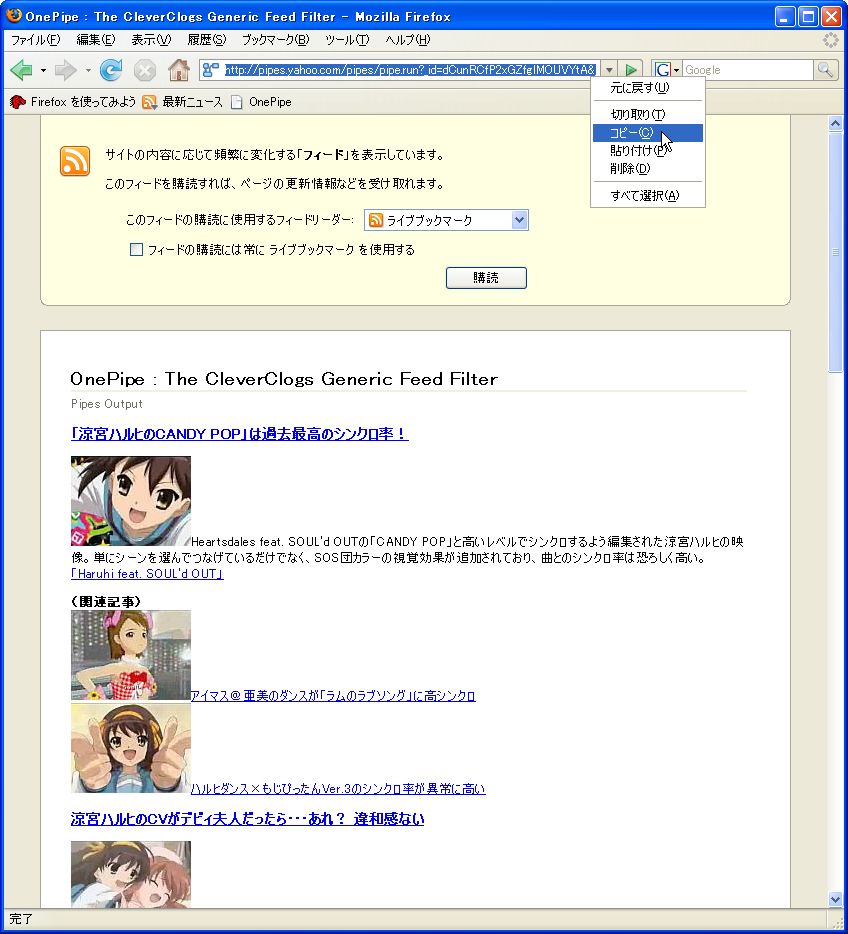Click the Haruhi CANDY POP thumbnail image

(x=131, y=501)
